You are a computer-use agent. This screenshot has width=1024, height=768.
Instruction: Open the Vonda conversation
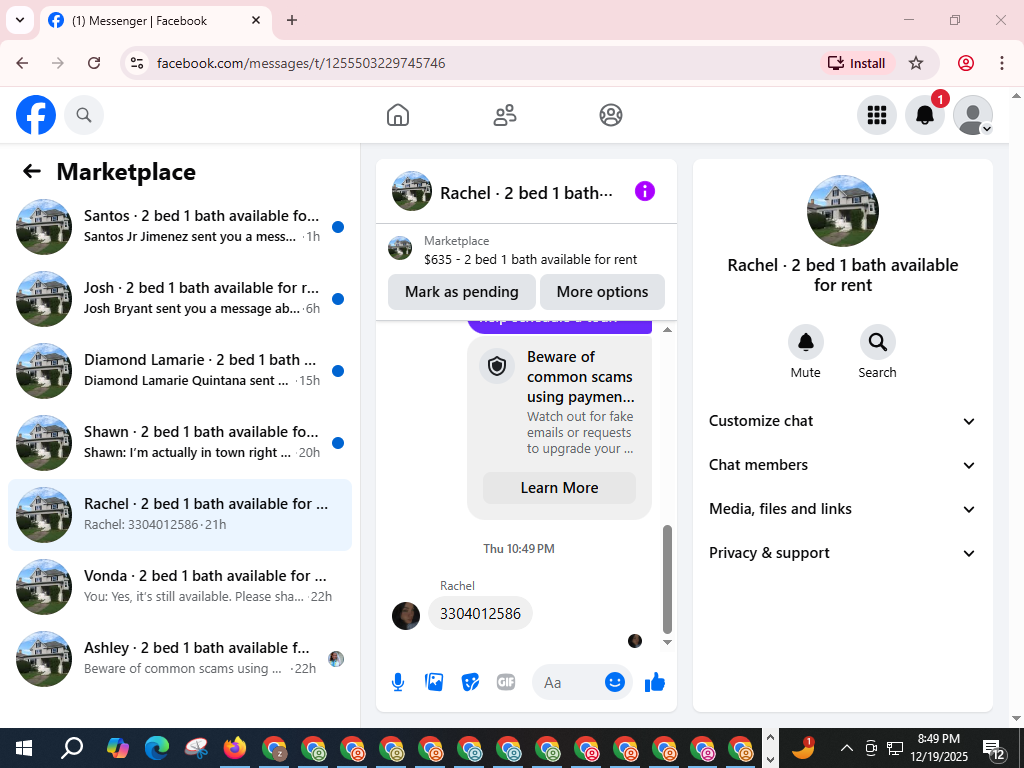(180, 586)
